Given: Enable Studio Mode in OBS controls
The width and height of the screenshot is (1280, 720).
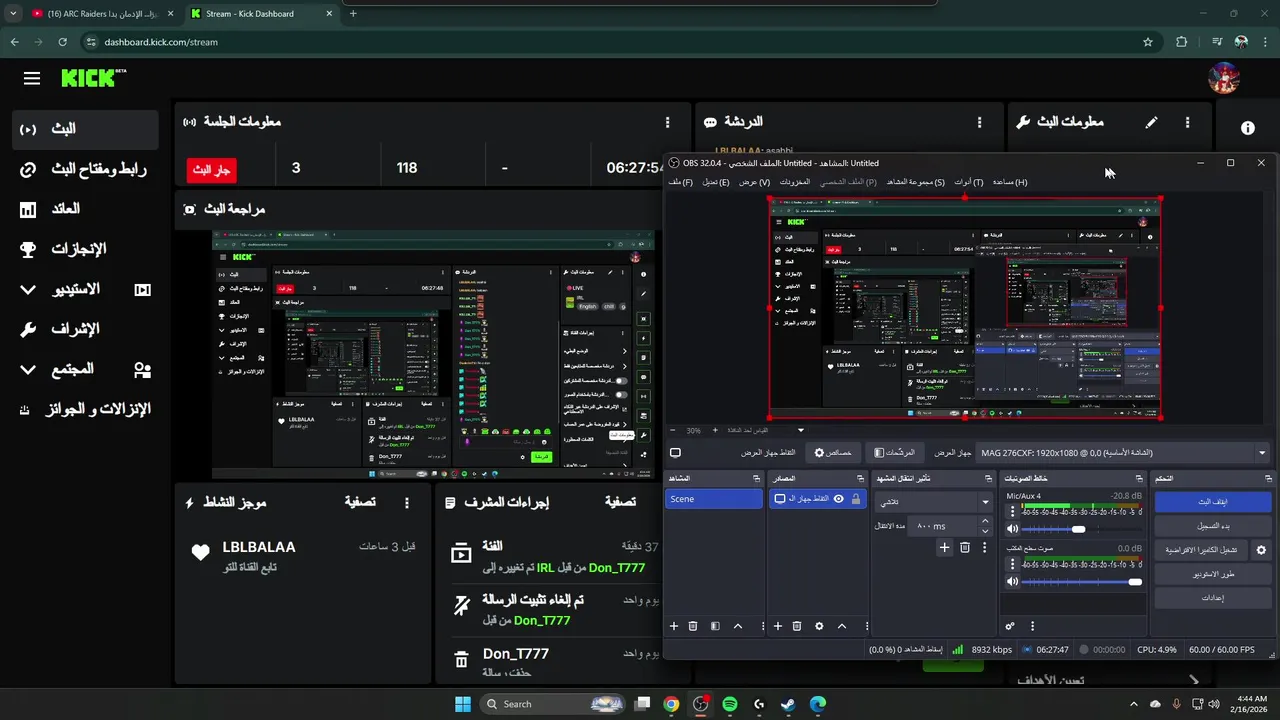Looking at the screenshot, I should click(1213, 574).
